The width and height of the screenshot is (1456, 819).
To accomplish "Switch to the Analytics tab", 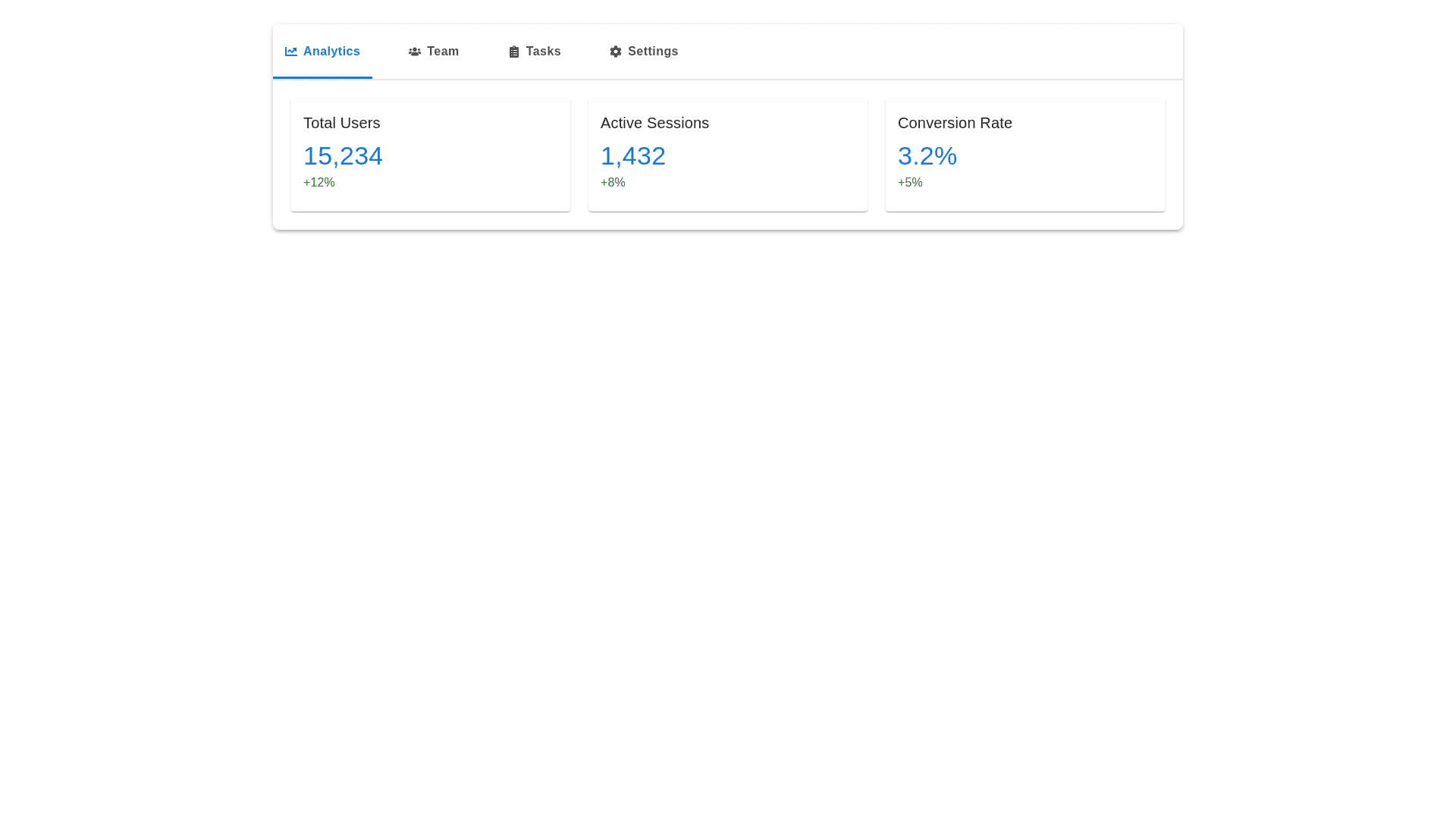I will click(x=331, y=52).
